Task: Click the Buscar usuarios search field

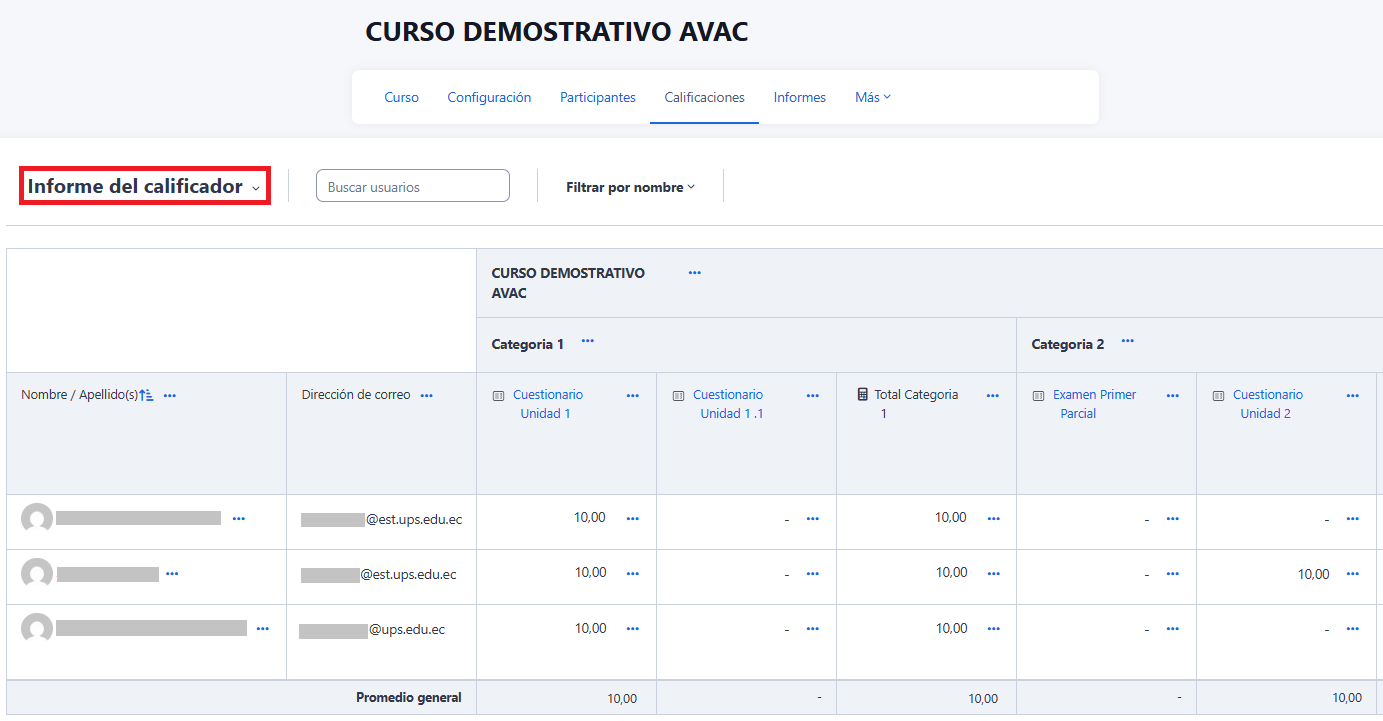Action: pos(412,187)
